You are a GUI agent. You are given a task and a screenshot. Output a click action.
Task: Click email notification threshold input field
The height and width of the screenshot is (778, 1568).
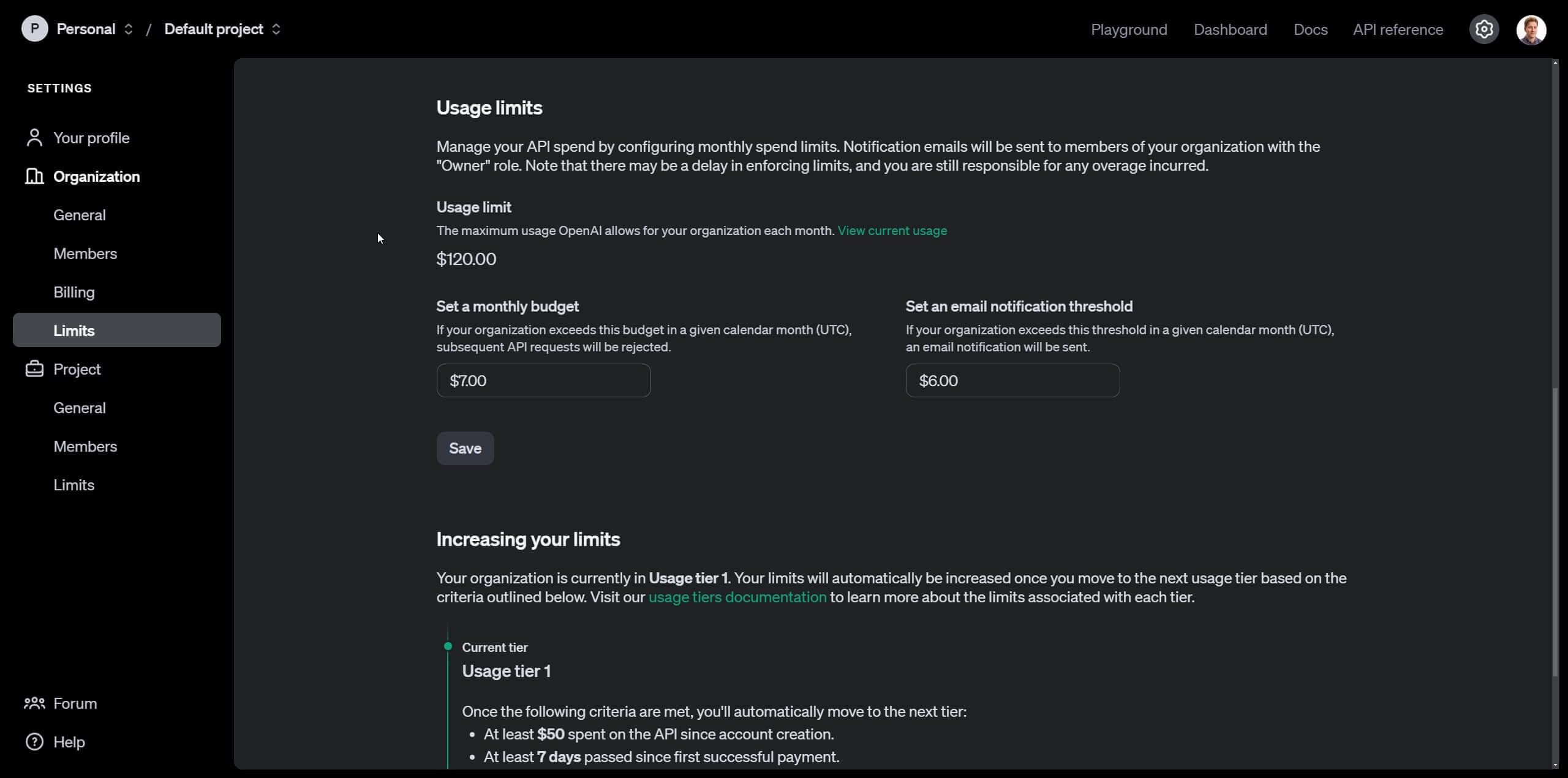point(1012,381)
